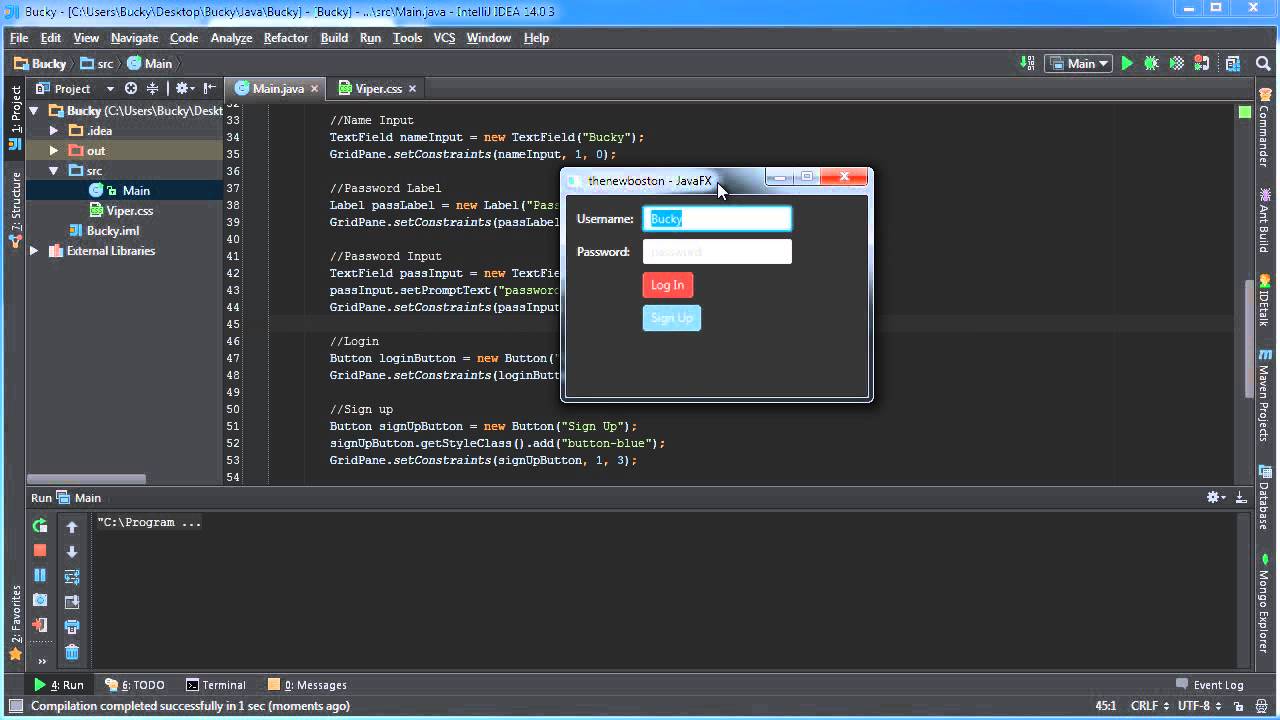Click the src breadcrumb in navigation bar
The width and height of the screenshot is (1280, 720).
coord(96,63)
